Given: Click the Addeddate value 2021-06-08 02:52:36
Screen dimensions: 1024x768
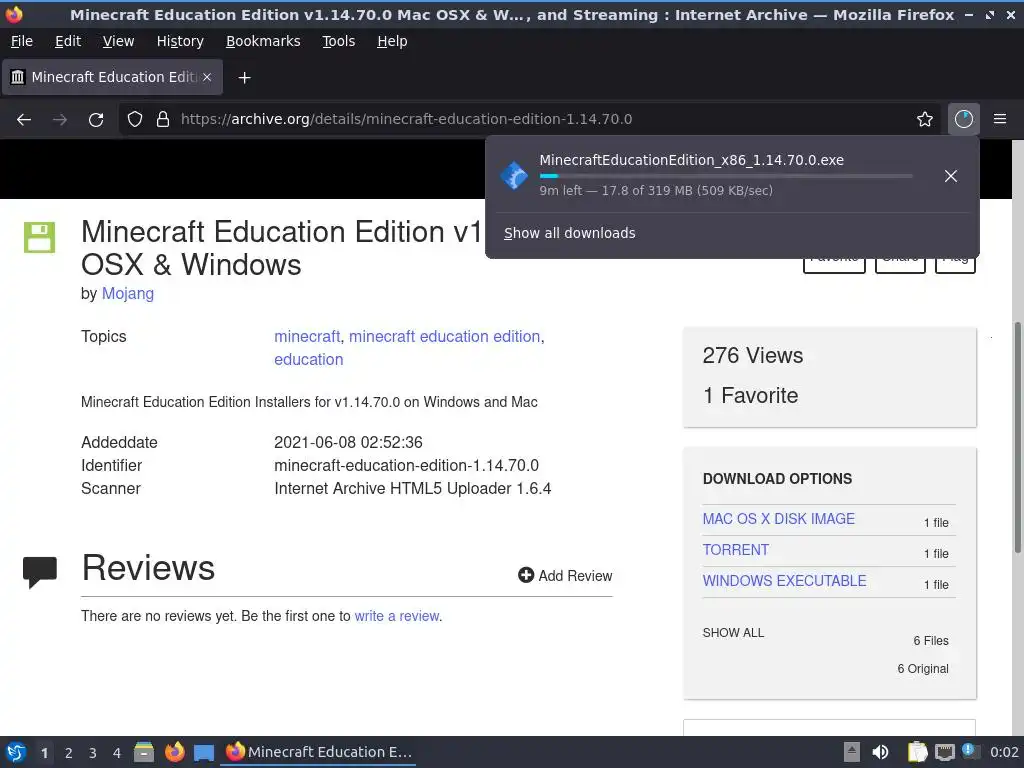Looking at the screenshot, I should (x=348, y=442).
